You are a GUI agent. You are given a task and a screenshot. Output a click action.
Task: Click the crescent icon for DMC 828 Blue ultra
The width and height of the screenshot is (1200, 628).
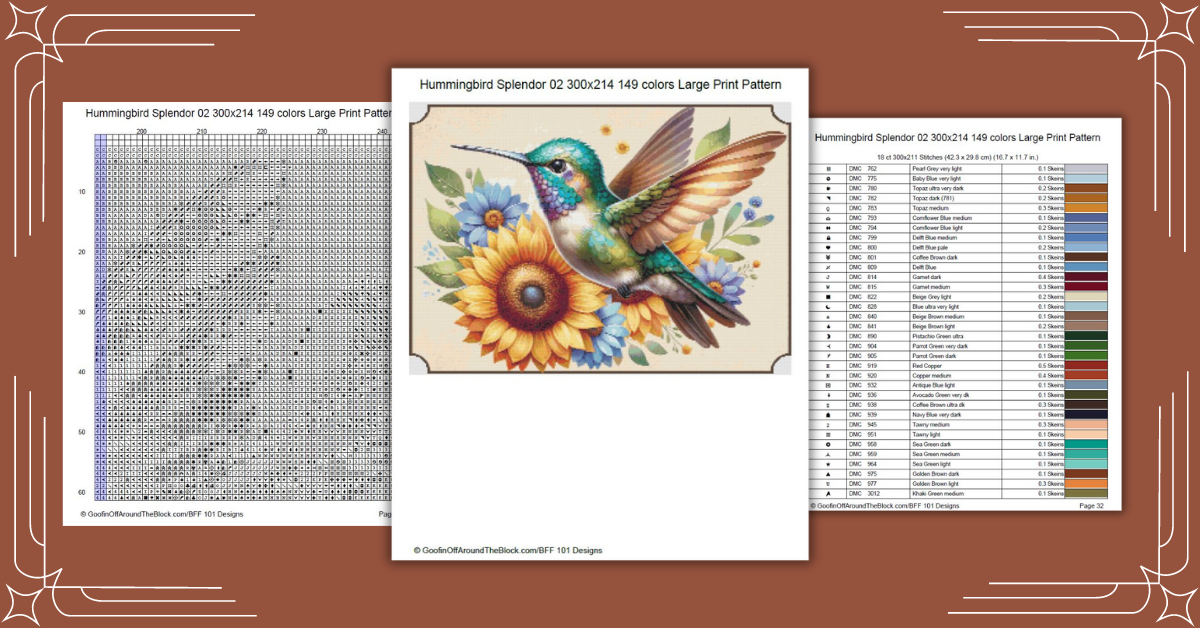(x=828, y=307)
